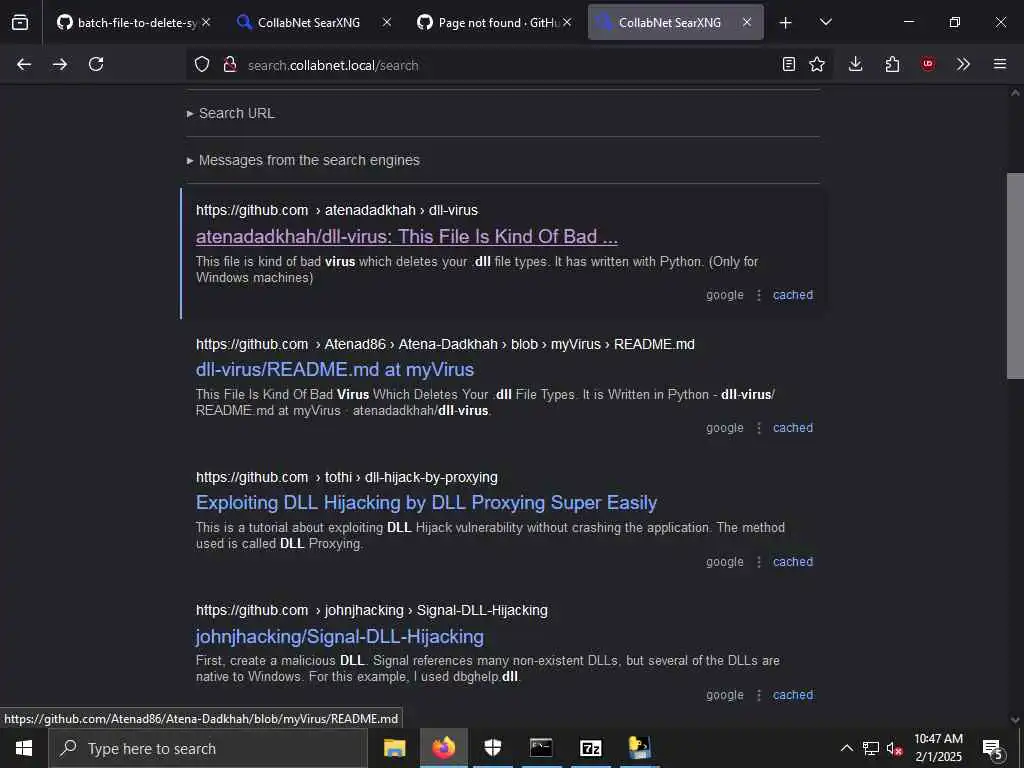The image size is (1024, 768).
Task: Open Windows Security shield in taskbar
Action: click(492, 748)
